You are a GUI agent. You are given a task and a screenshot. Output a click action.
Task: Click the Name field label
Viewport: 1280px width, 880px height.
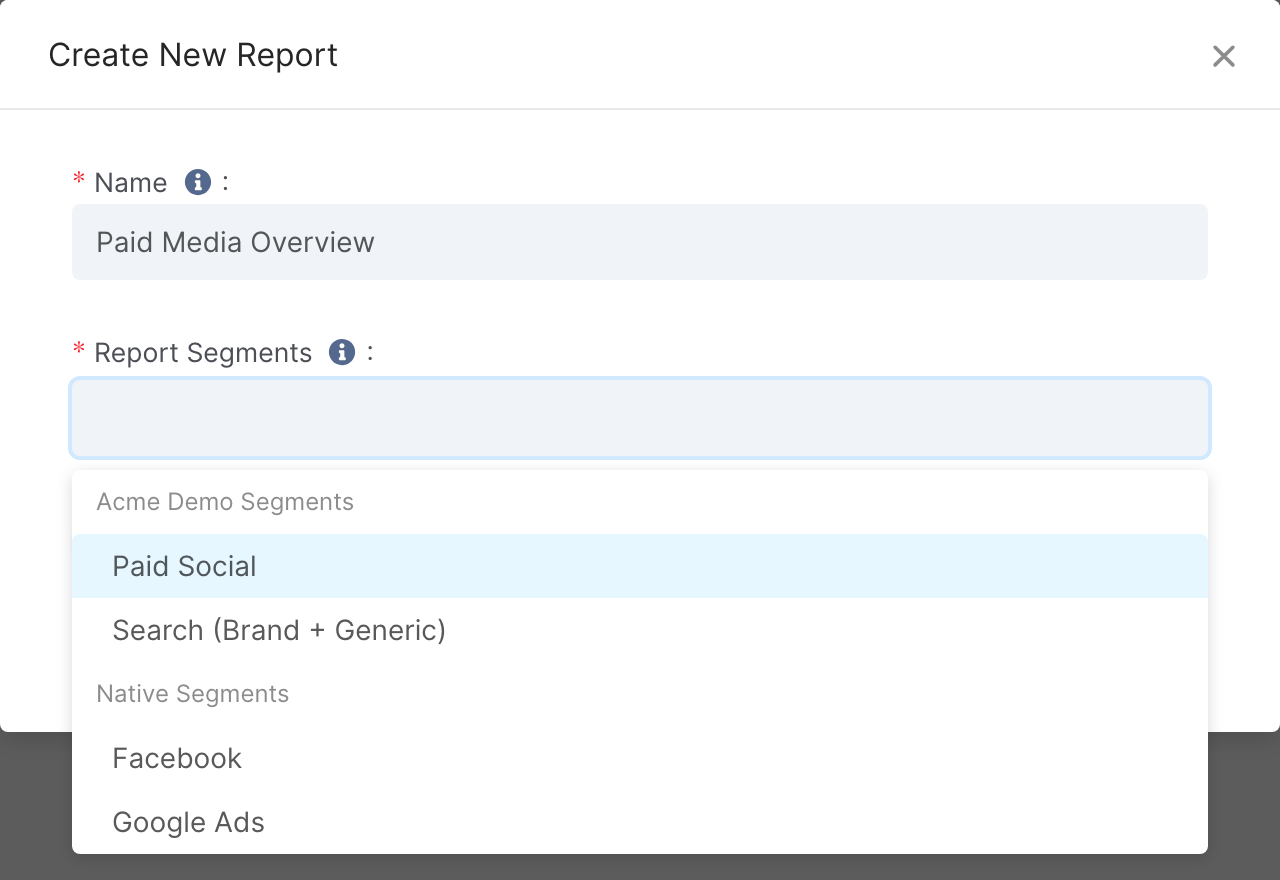point(131,183)
